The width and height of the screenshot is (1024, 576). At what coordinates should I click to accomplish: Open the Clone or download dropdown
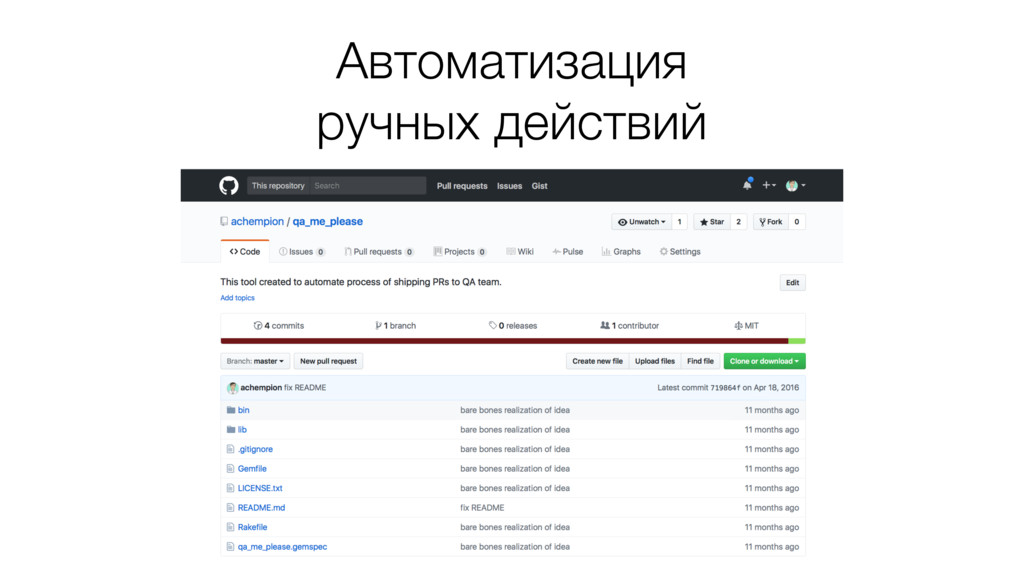pyautogui.click(x=764, y=361)
